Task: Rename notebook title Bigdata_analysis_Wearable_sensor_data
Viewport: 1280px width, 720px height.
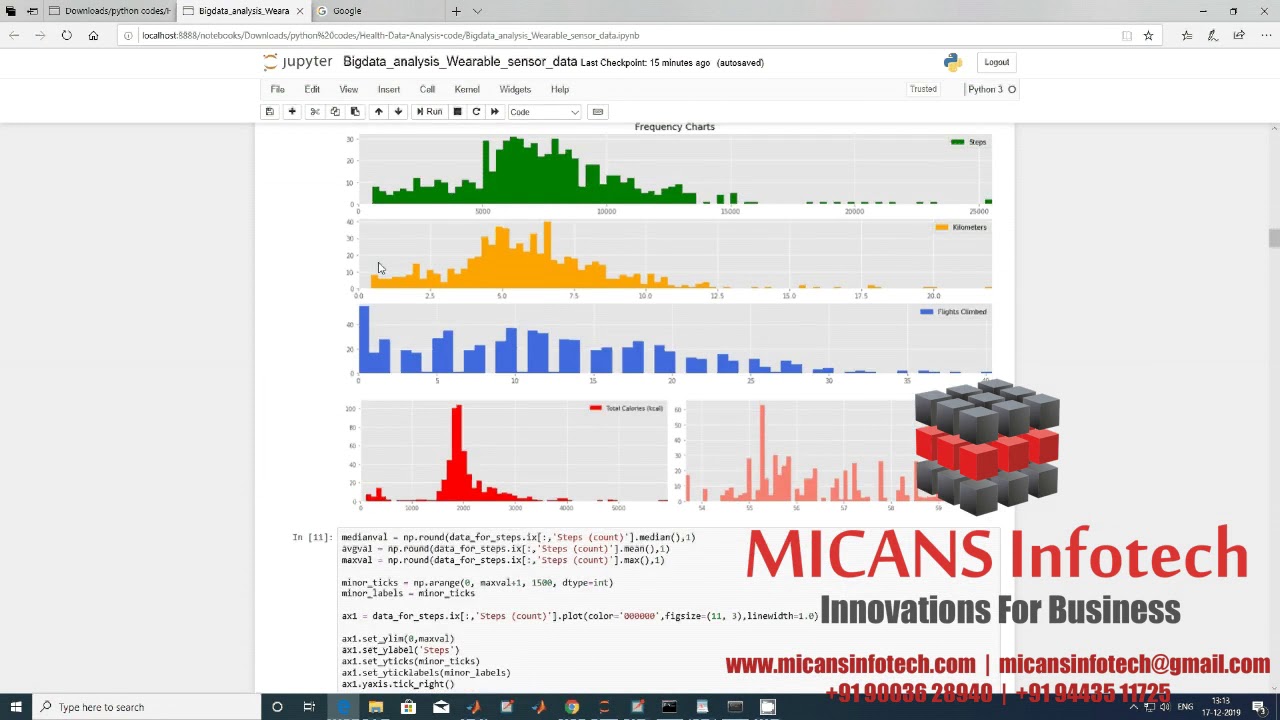Action: point(460,62)
